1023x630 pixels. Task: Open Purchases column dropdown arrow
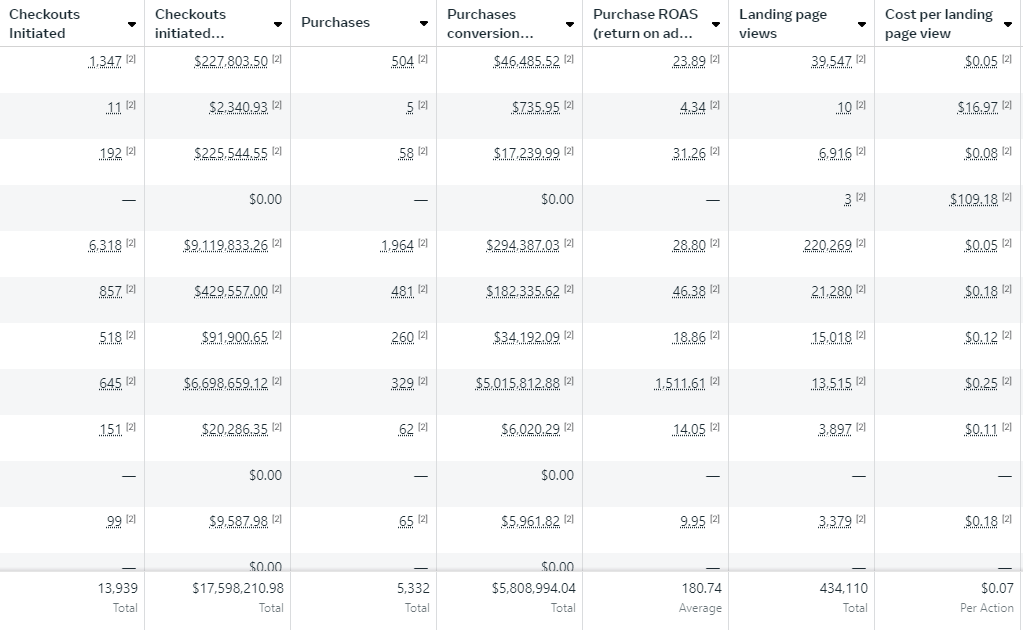[424, 24]
